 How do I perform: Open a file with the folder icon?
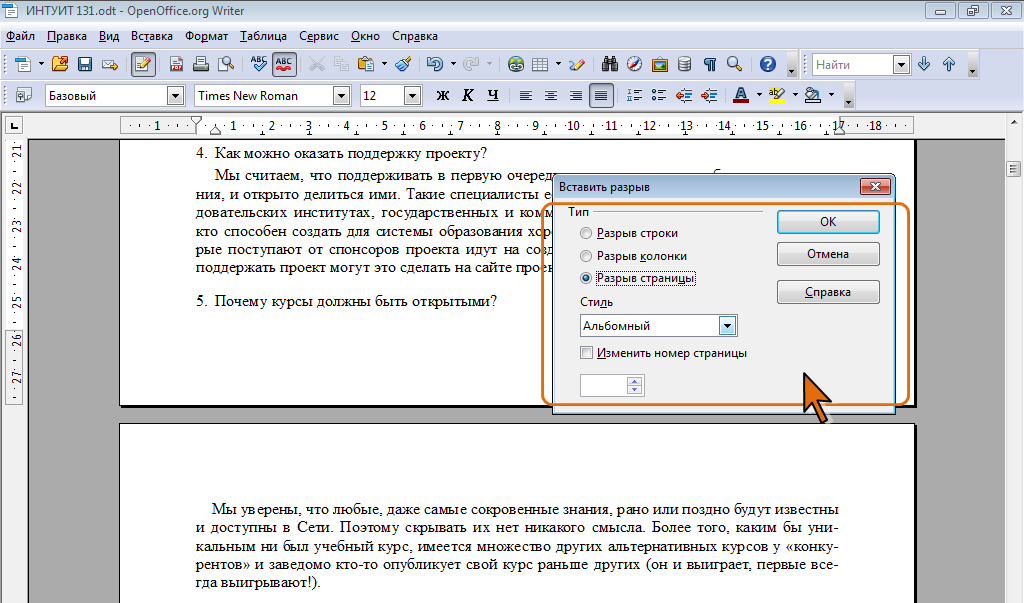click(x=60, y=64)
